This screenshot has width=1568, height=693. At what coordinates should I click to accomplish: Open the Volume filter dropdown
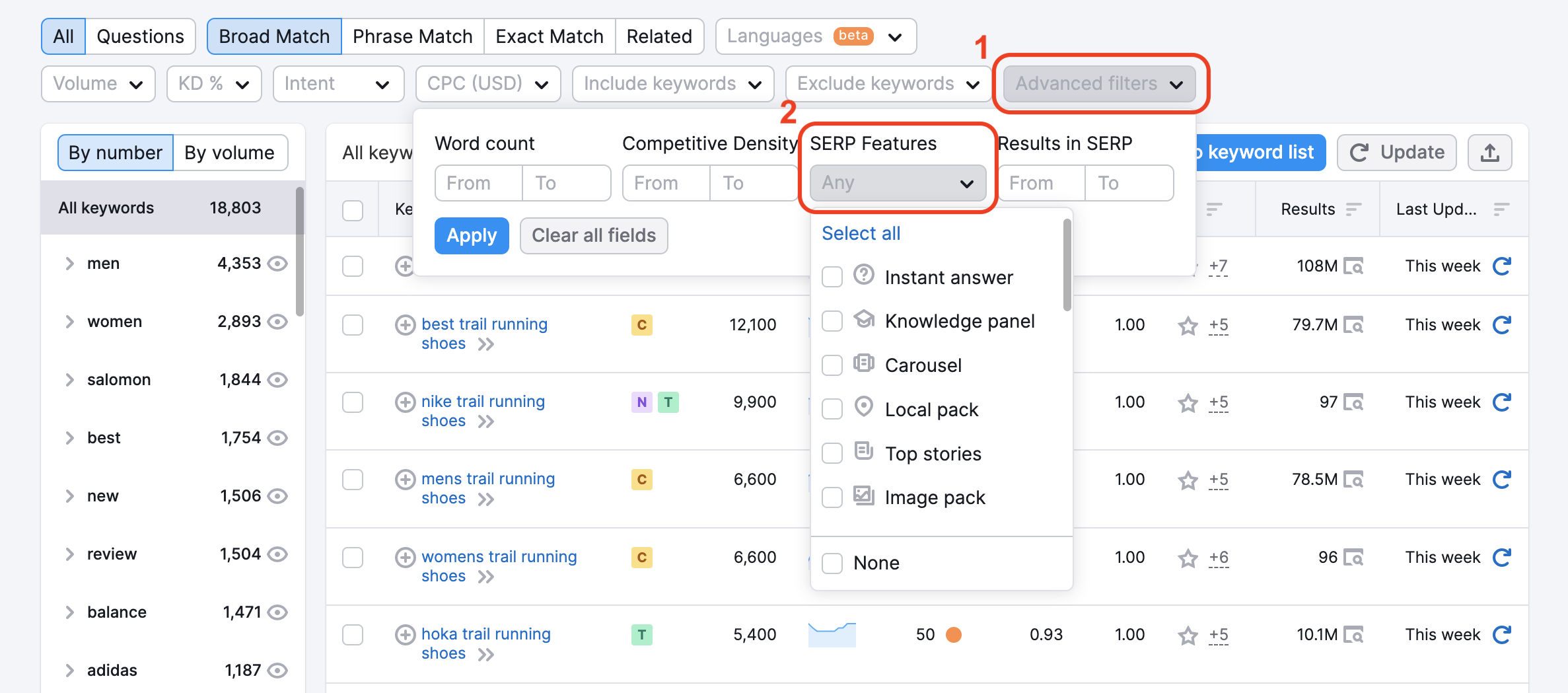click(98, 84)
